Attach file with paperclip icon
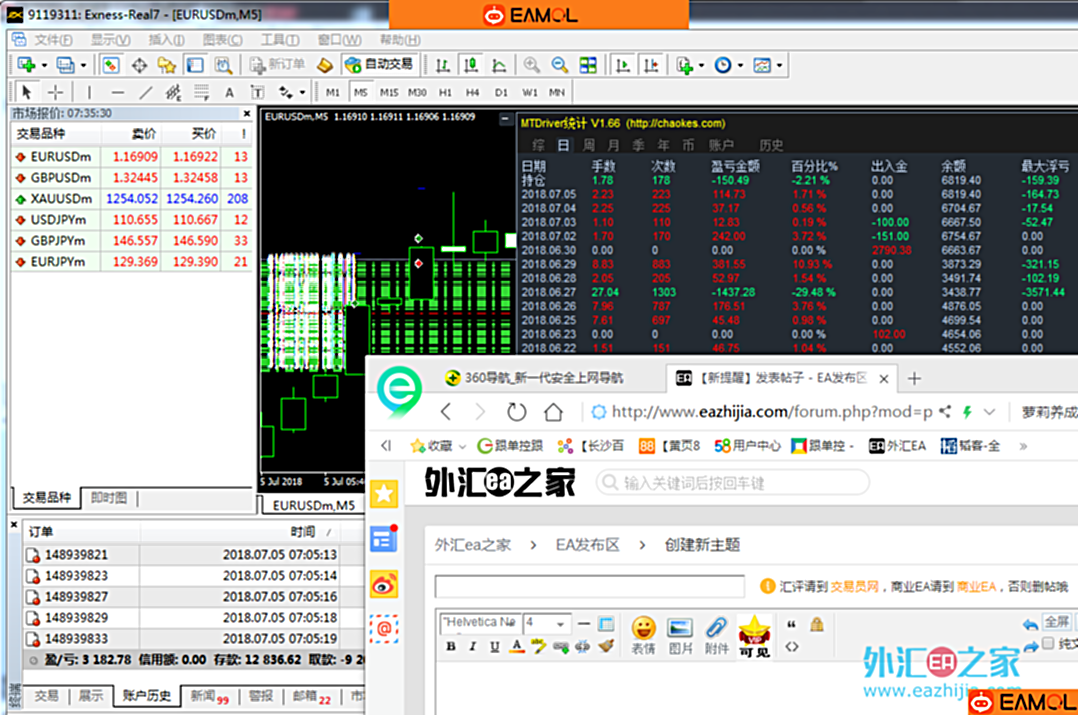The width and height of the screenshot is (1078, 715). (x=716, y=635)
